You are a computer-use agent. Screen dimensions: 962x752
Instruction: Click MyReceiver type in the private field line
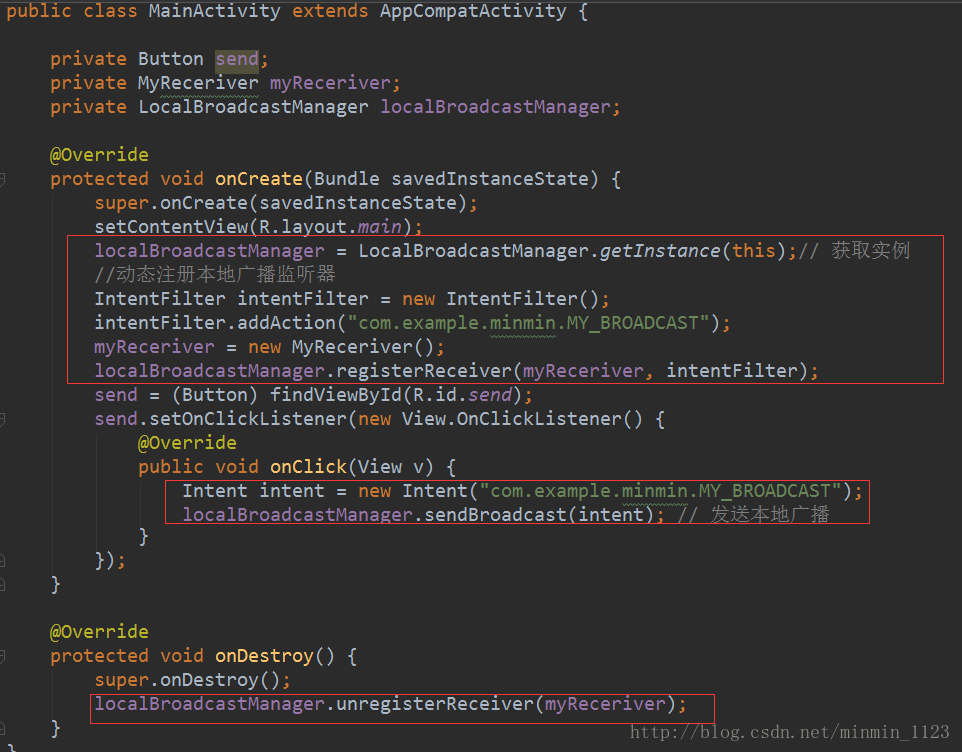pyautogui.click(x=198, y=83)
